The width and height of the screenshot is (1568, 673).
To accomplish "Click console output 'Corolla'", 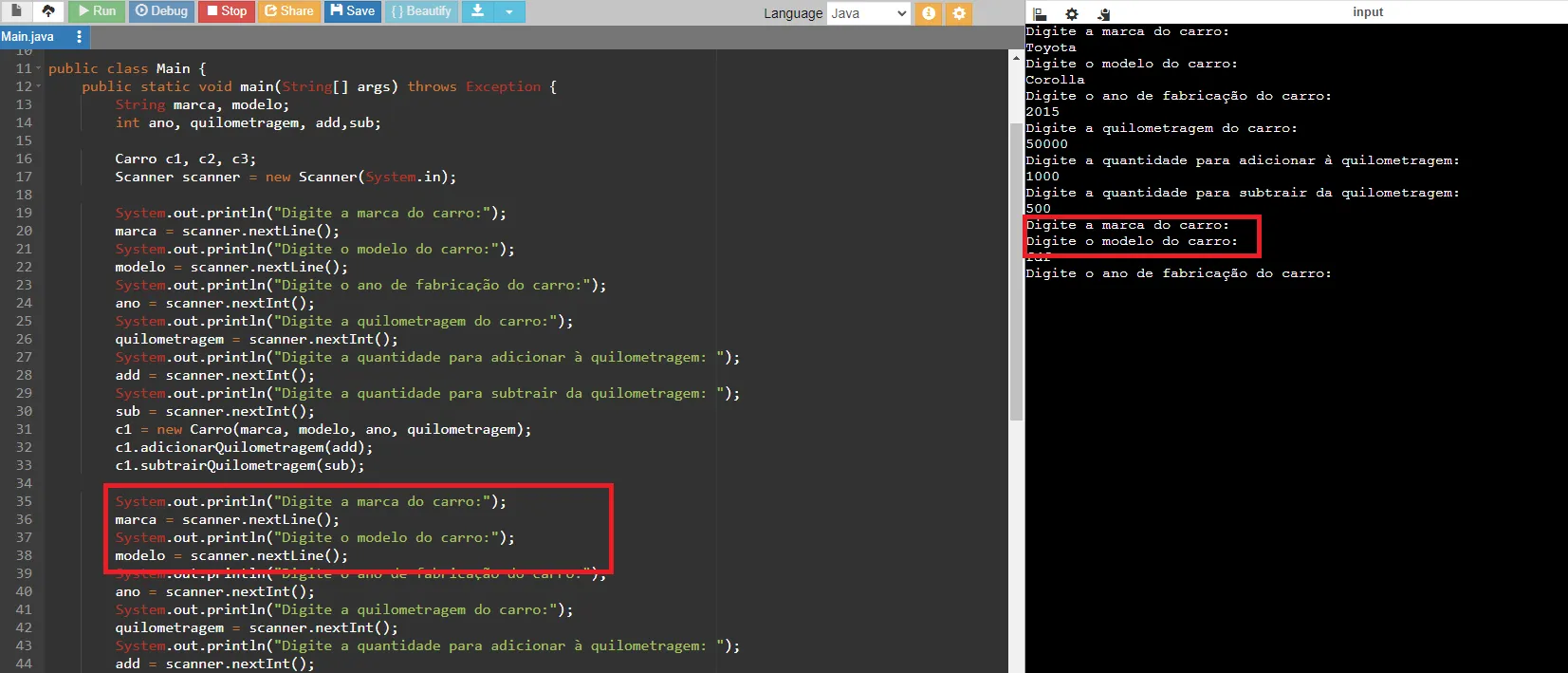I will (1055, 80).
